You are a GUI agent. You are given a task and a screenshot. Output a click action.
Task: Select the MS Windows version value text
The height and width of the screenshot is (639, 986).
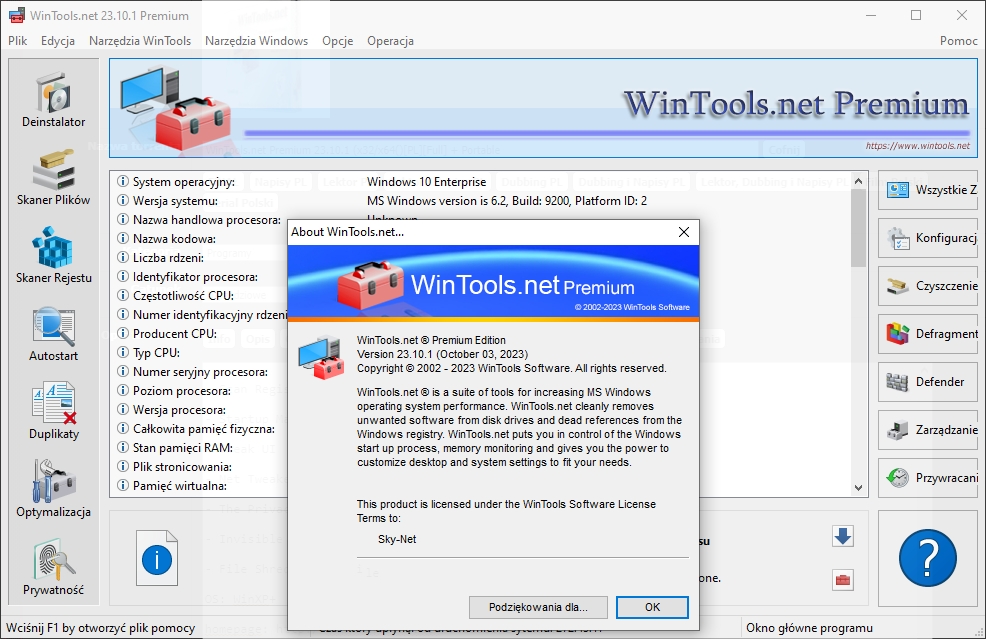pyautogui.click(x=507, y=201)
